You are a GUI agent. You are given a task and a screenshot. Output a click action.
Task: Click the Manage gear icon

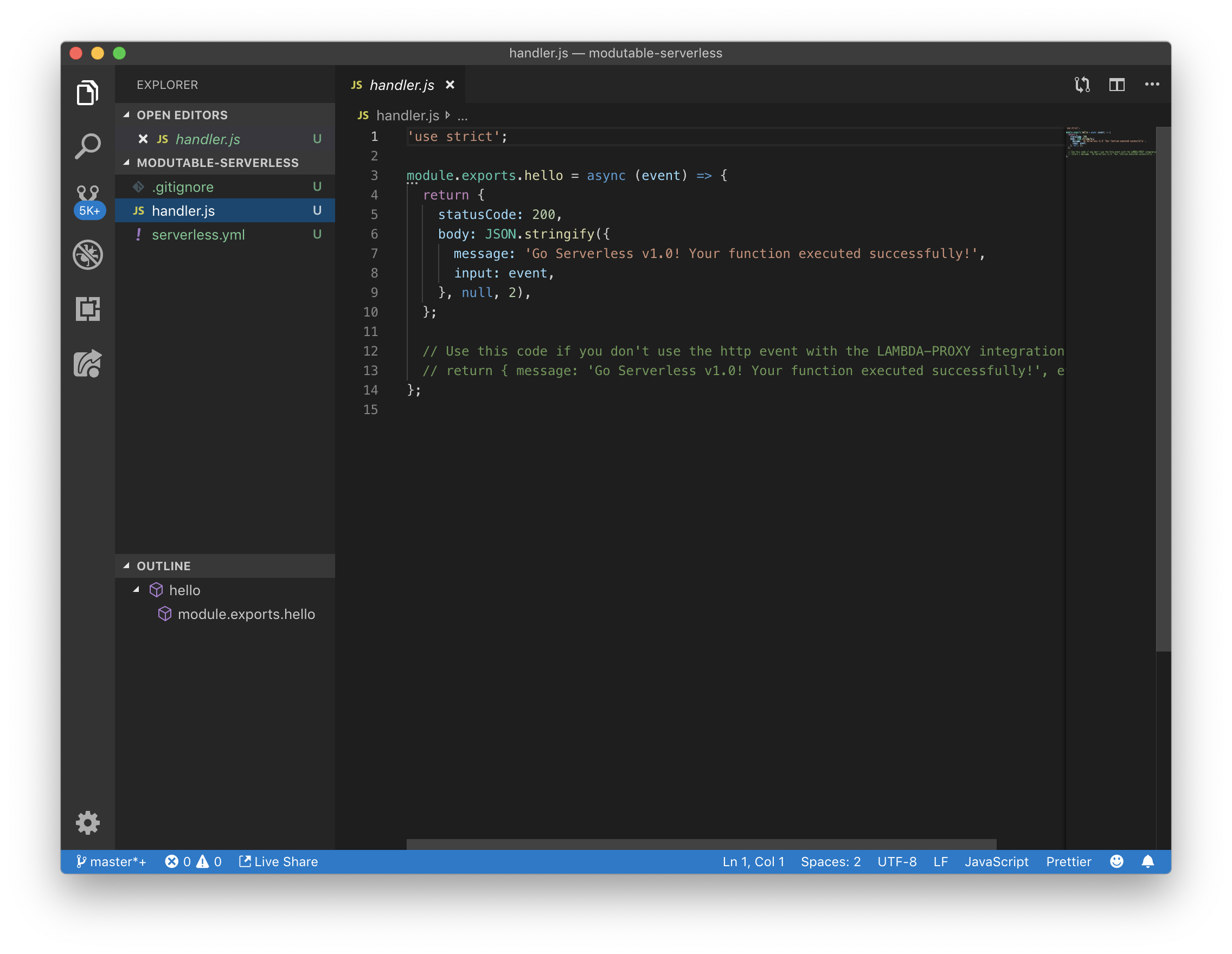[x=88, y=823]
